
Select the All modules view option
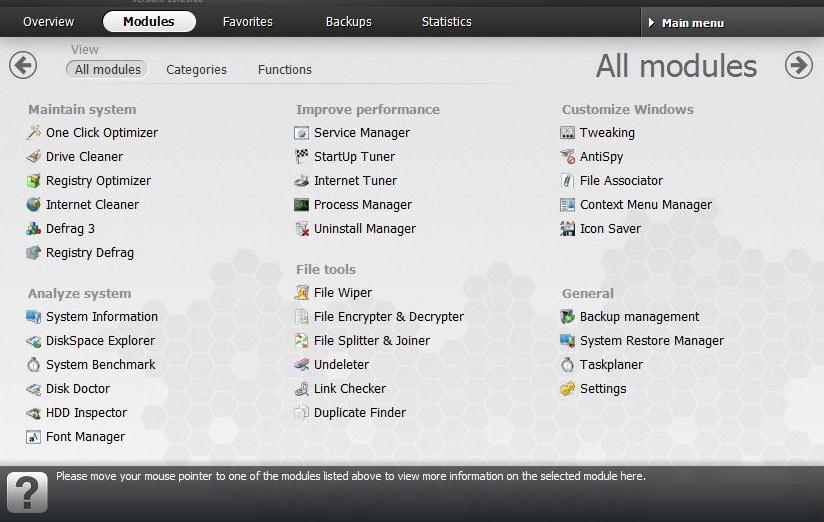click(x=107, y=70)
